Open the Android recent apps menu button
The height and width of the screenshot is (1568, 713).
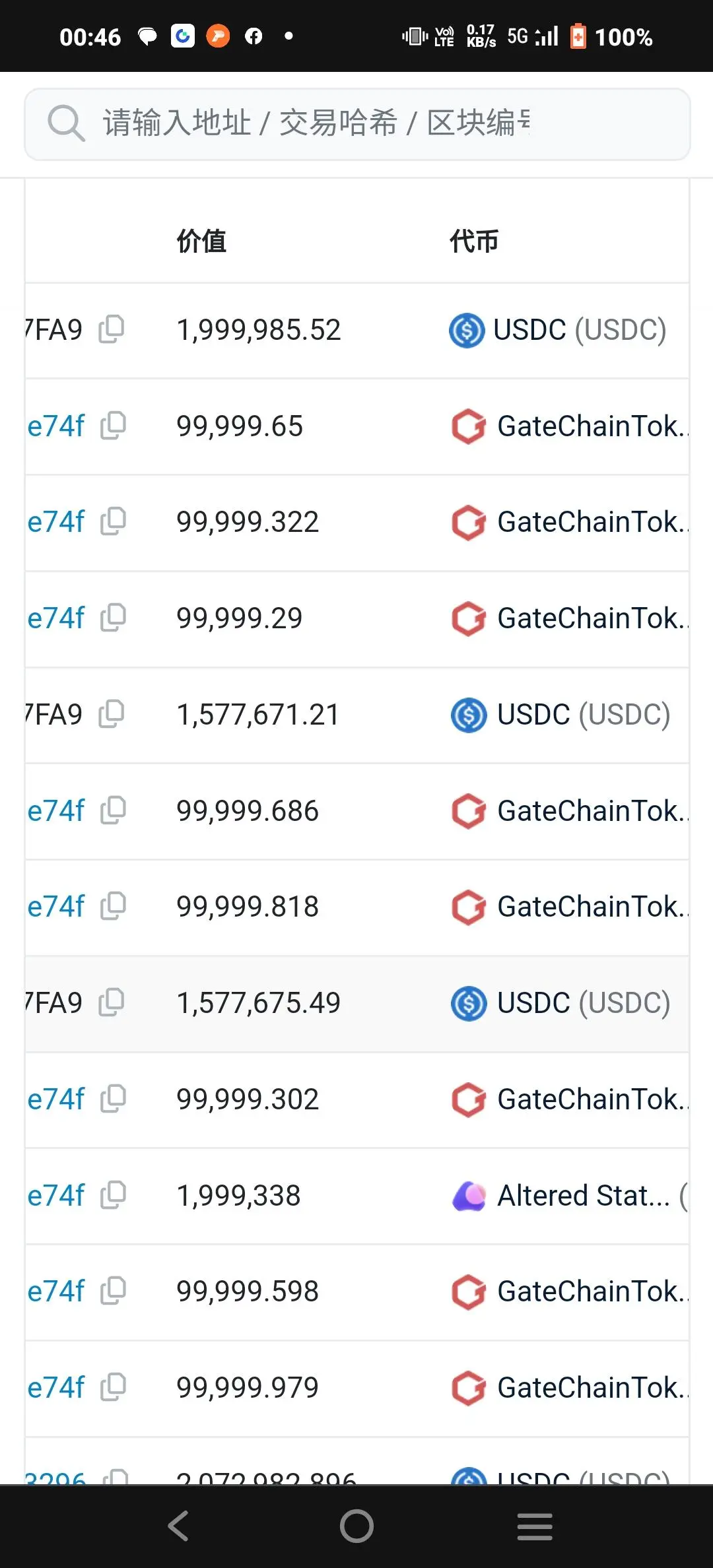coord(535,1526)
